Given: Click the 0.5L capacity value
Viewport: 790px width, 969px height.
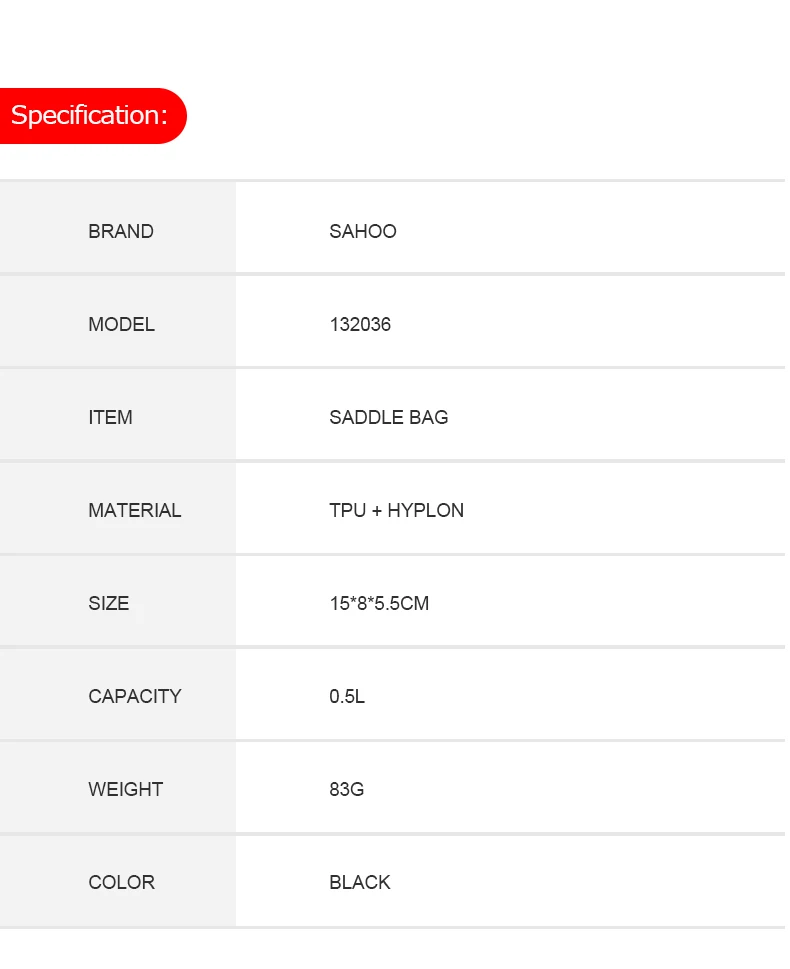Looking at the screenshot, I should coord(347,696).
